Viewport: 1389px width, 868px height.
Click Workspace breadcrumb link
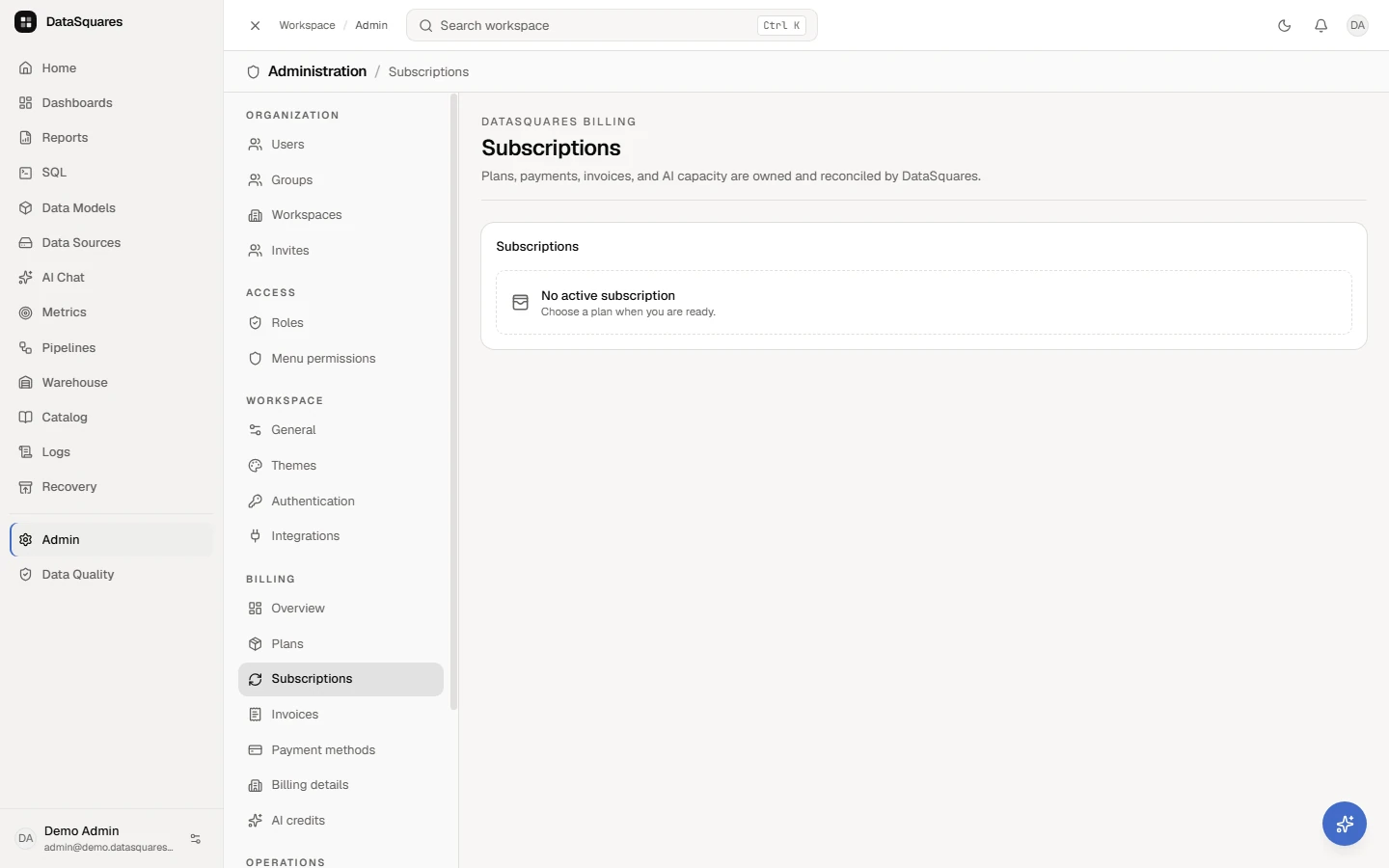pyautogui.click(x=307, y=26)
